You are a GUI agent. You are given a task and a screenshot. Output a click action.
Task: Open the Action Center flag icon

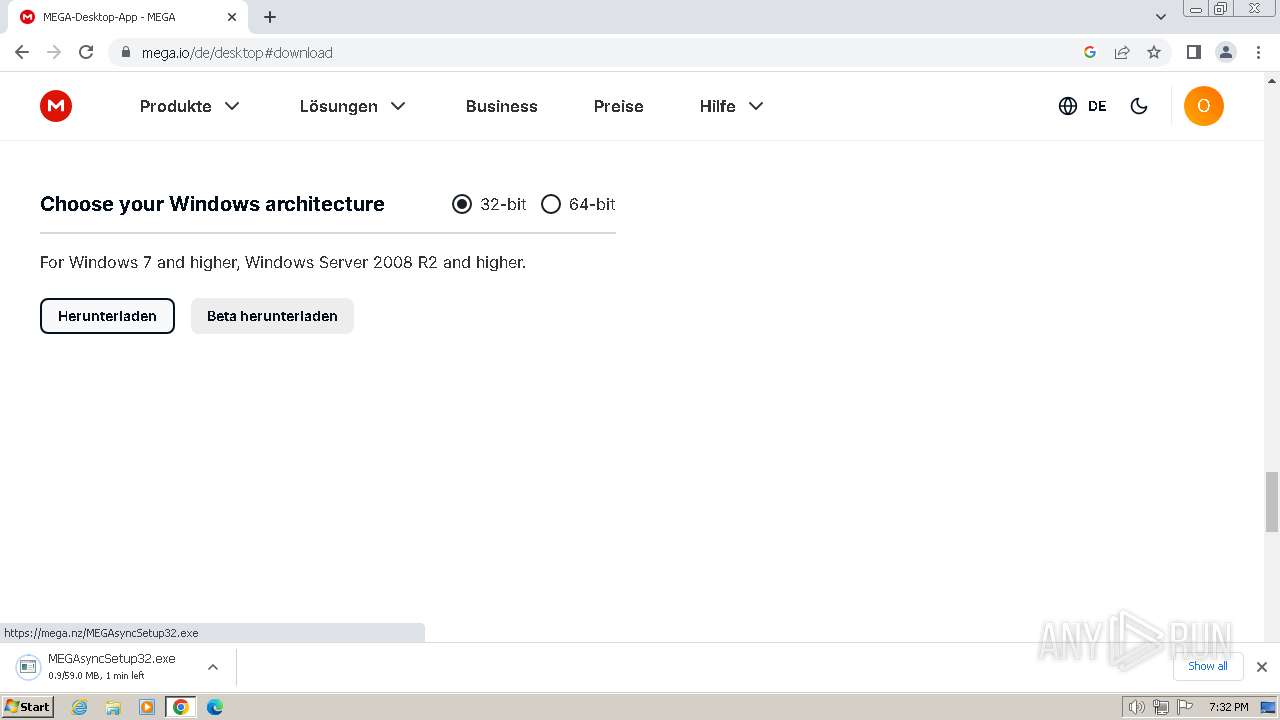[x=1185, y=707]
